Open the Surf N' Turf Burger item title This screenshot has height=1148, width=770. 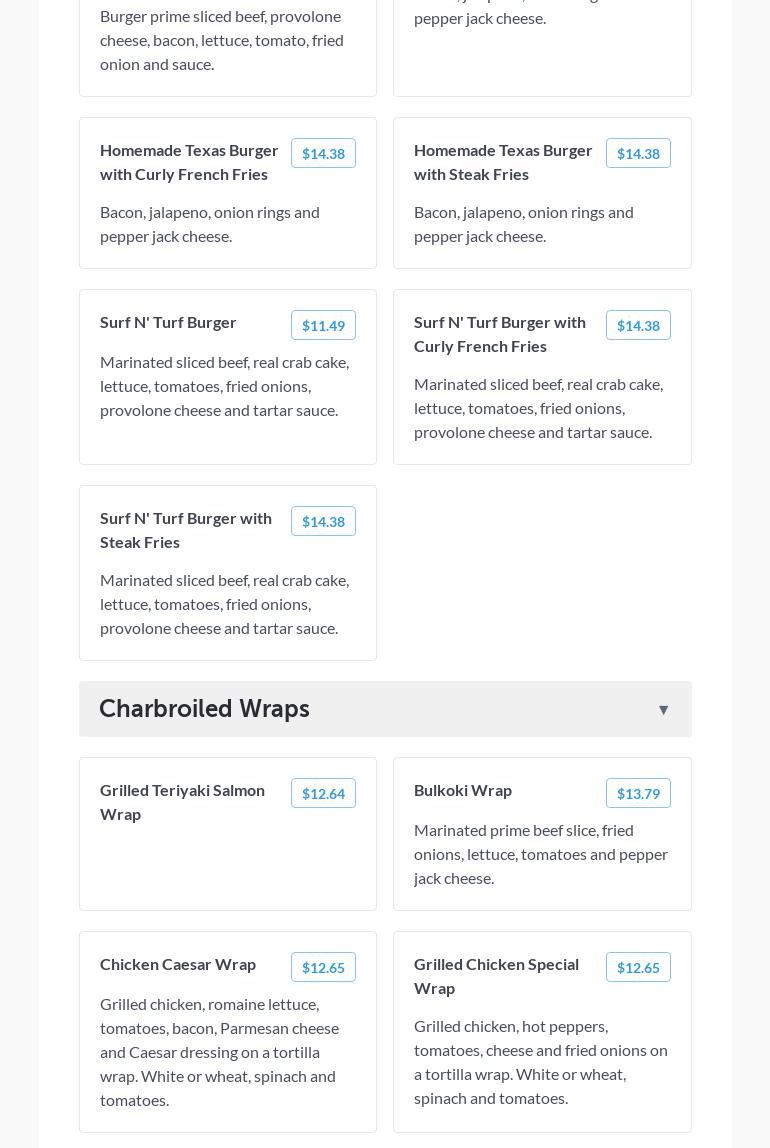168,322
